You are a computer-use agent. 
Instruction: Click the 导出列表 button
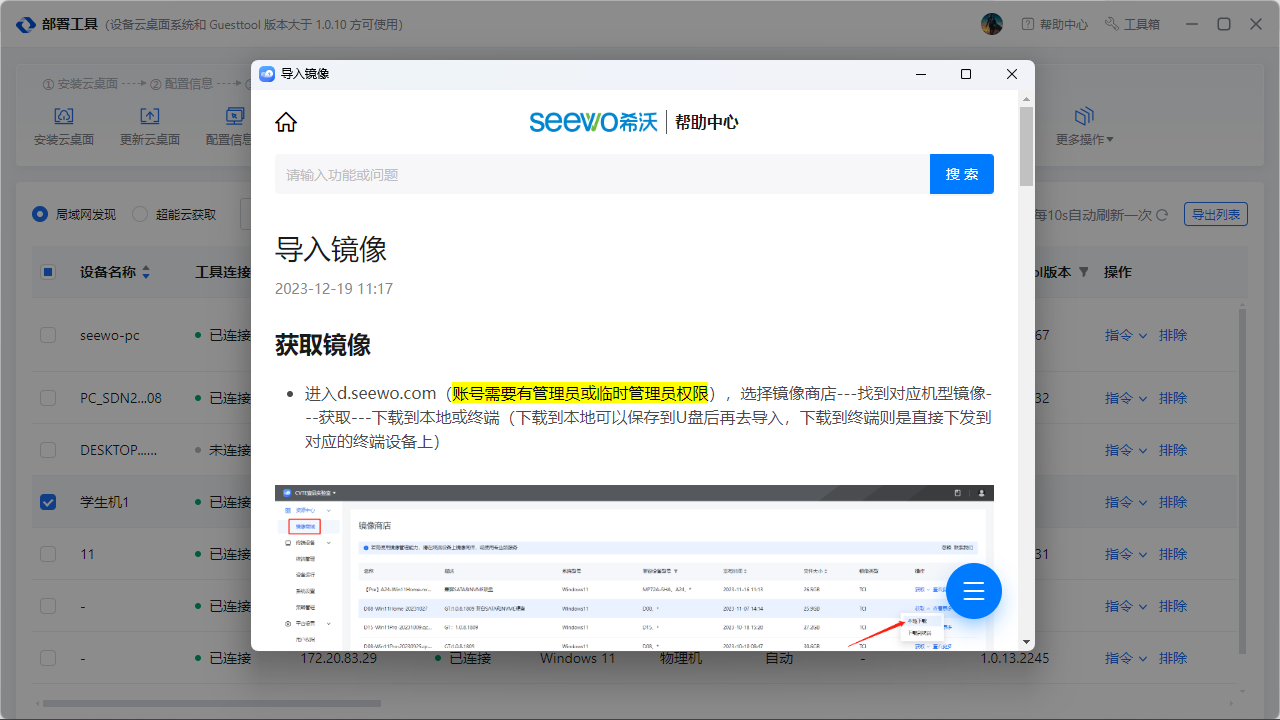[1216, 215]
